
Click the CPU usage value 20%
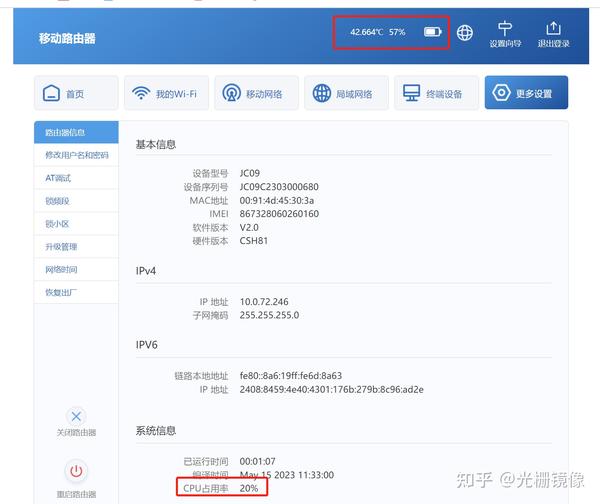coord(249,488)
